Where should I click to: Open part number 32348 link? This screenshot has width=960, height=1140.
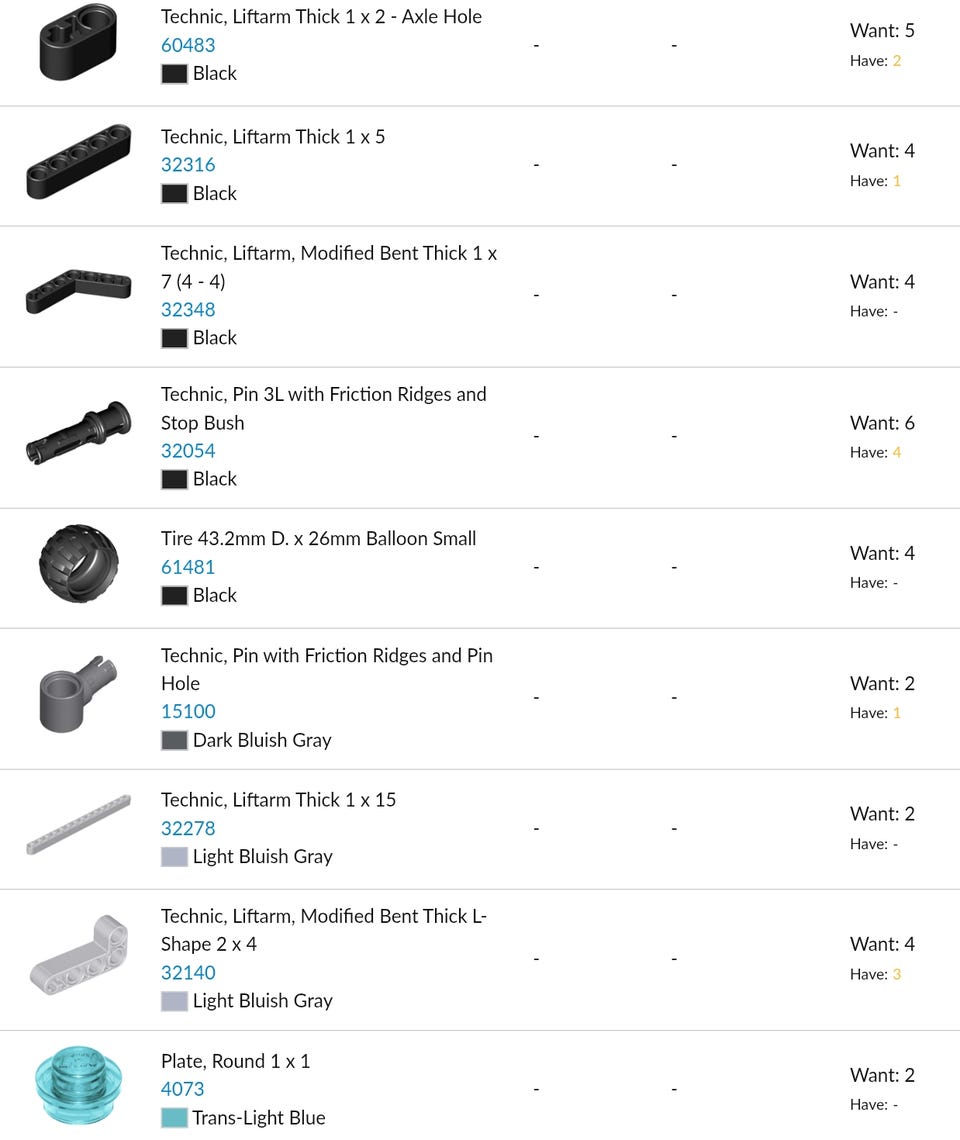coord(188,310)
